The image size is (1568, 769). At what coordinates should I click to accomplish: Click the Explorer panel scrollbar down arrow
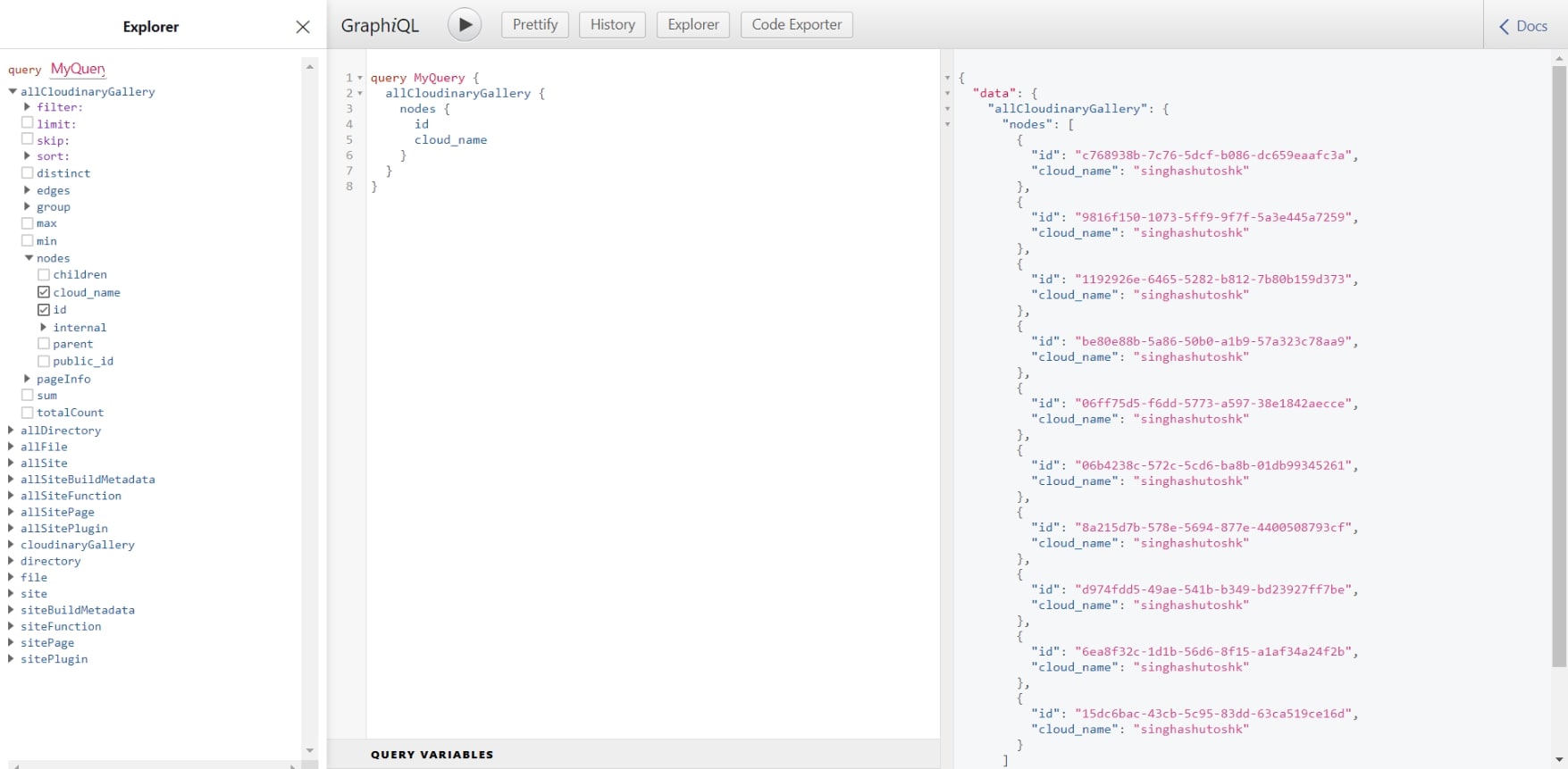310,750
